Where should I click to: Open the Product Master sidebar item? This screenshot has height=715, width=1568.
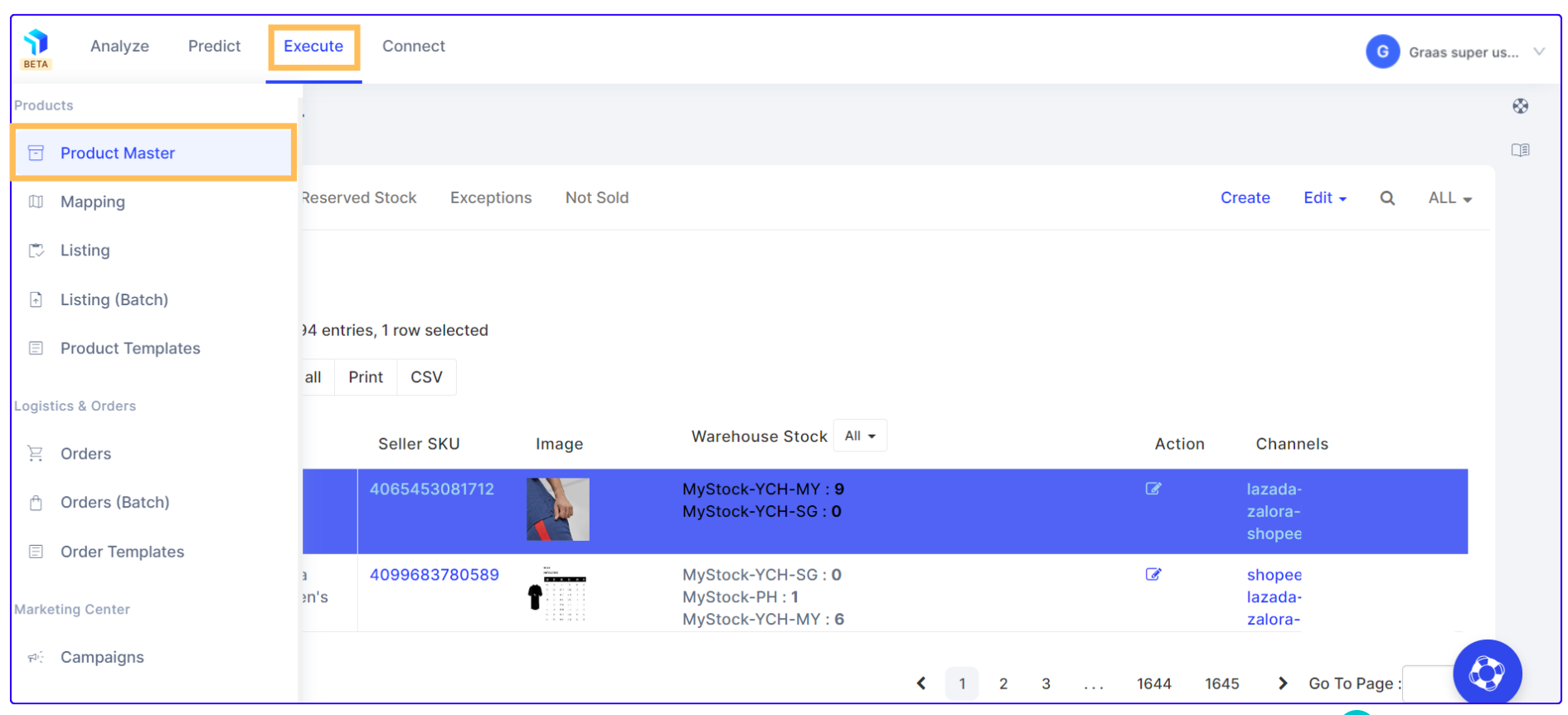(153, 153)
